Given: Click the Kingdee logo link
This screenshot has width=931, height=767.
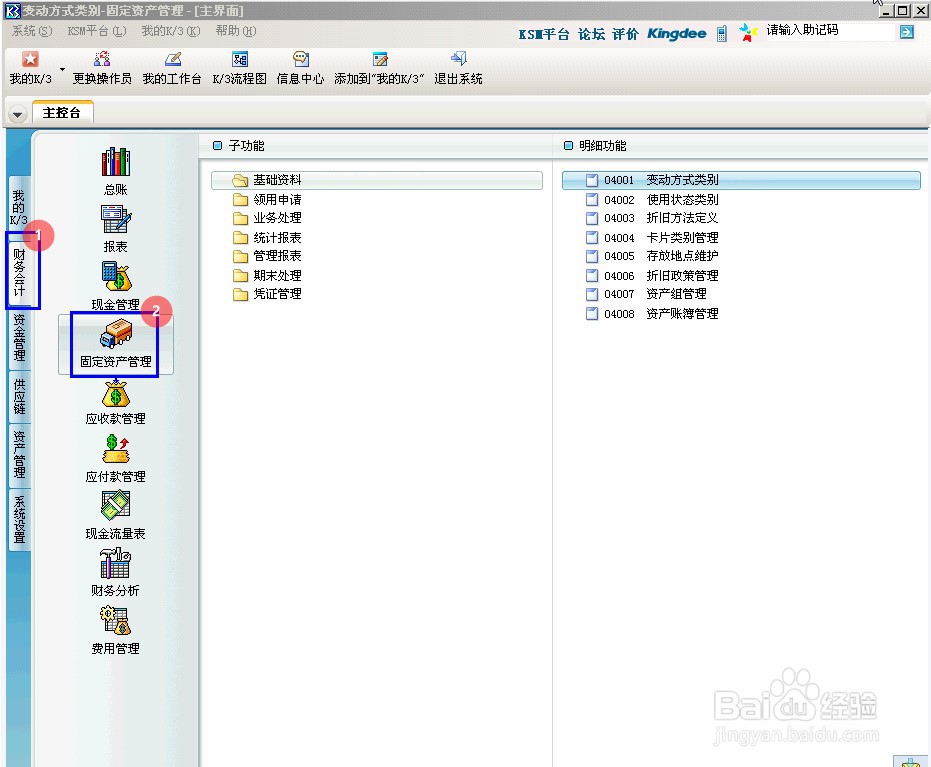Looking at the screenshot, I should point(676,34).
